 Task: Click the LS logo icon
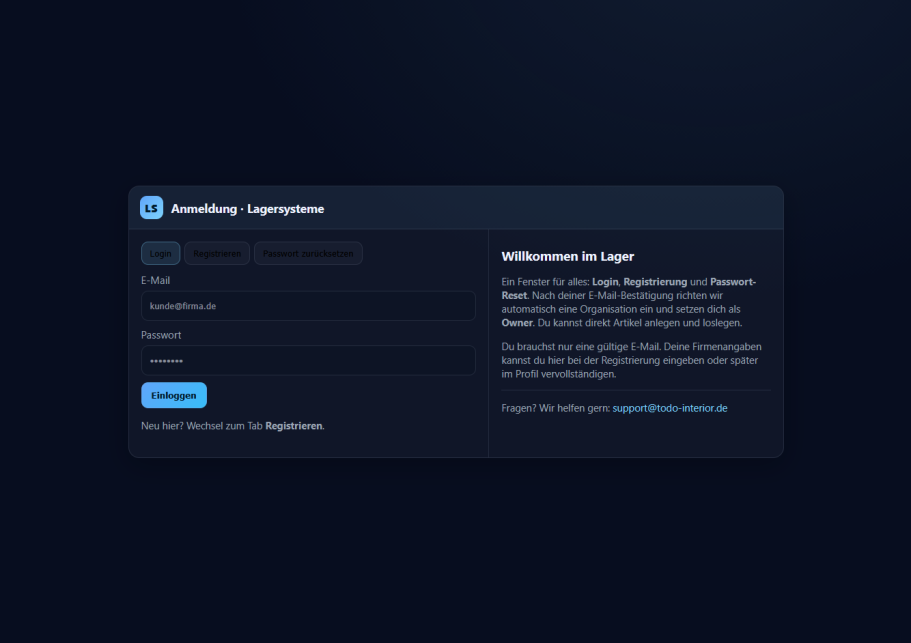coord(151,208)
